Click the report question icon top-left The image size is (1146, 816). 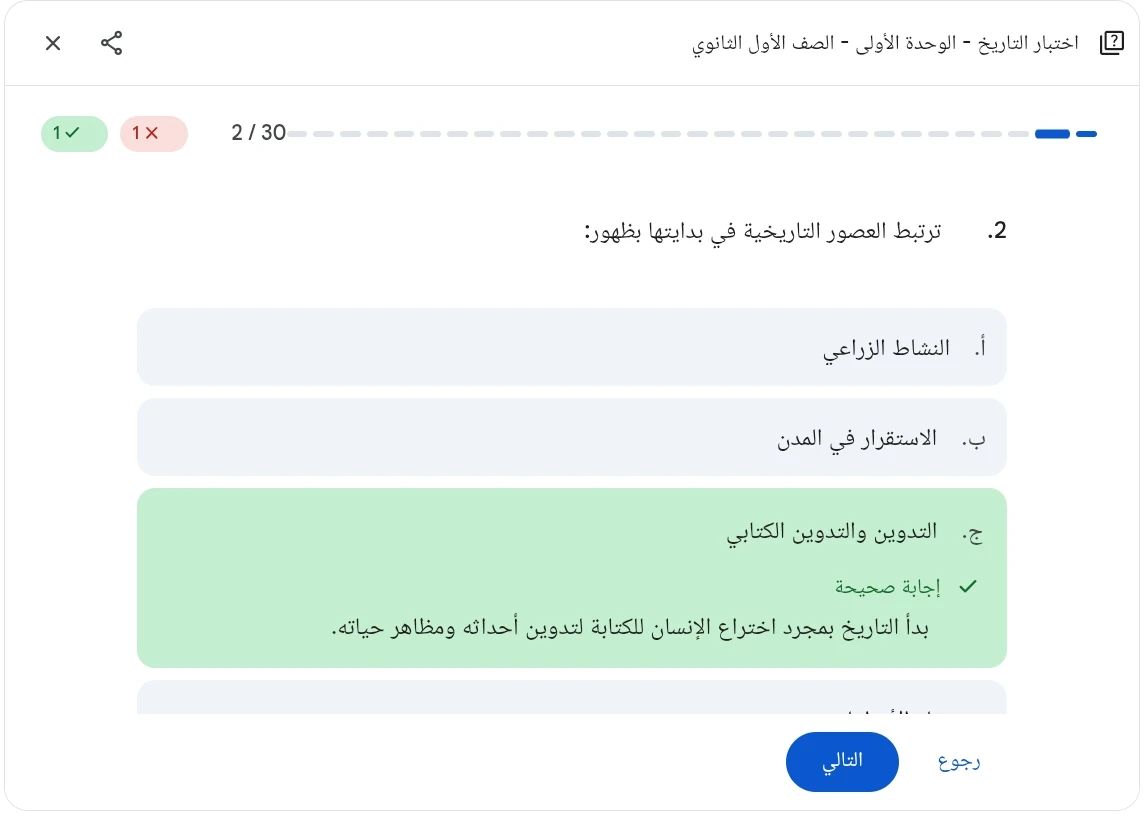1111,43
